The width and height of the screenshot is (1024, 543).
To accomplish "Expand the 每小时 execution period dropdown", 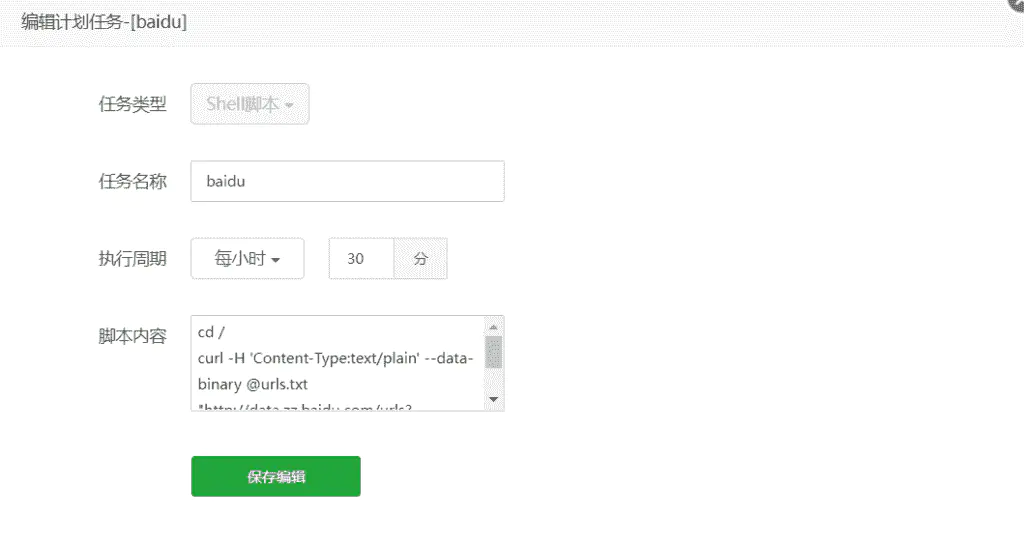I will (x=248, y=259).
